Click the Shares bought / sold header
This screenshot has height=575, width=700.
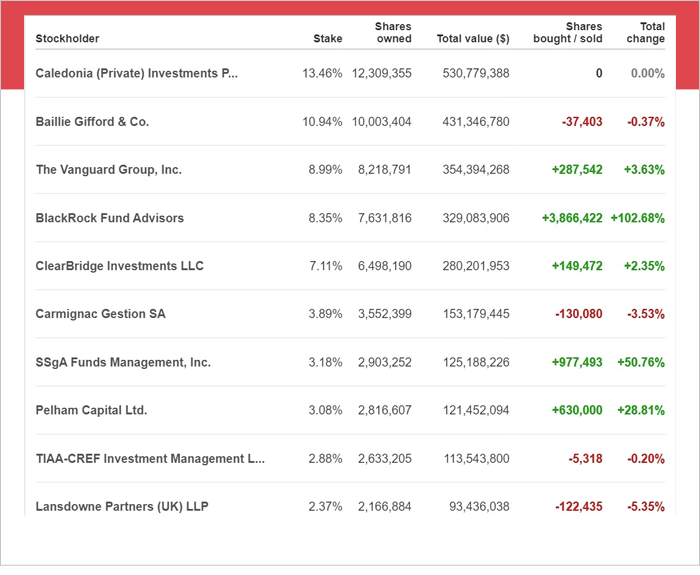pos(568,33)
